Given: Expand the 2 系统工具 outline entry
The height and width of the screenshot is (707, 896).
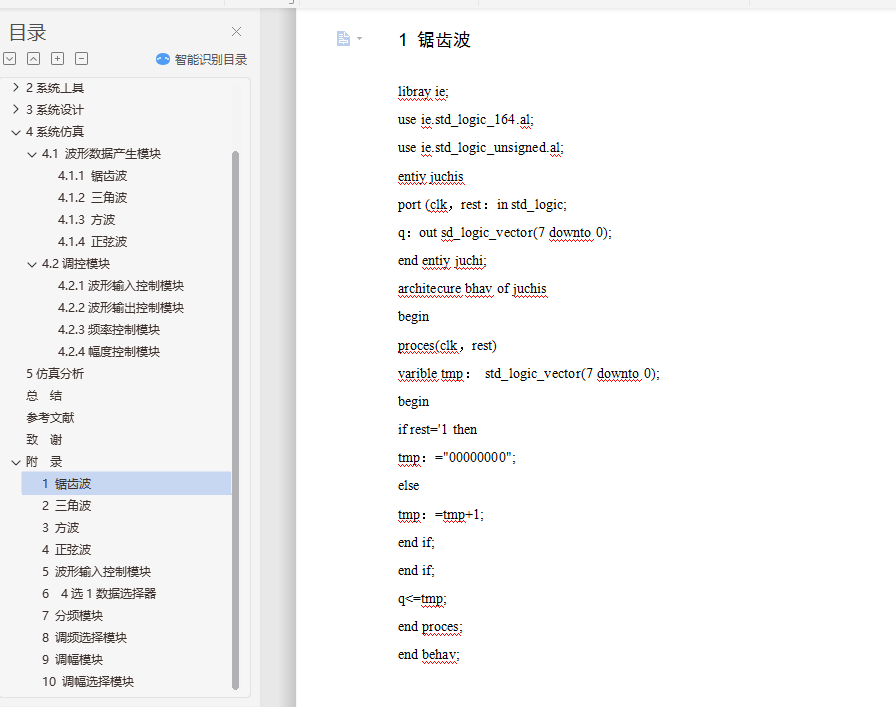Looking at the screenshot, I should 16,87.
